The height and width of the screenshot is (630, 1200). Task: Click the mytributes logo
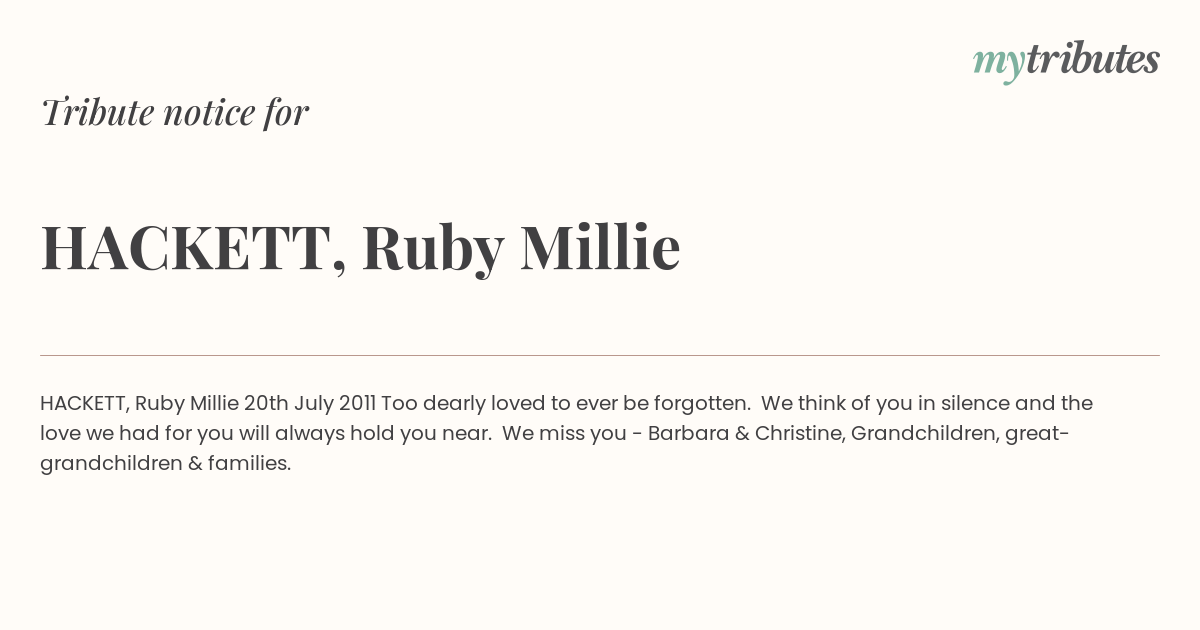1066,61
